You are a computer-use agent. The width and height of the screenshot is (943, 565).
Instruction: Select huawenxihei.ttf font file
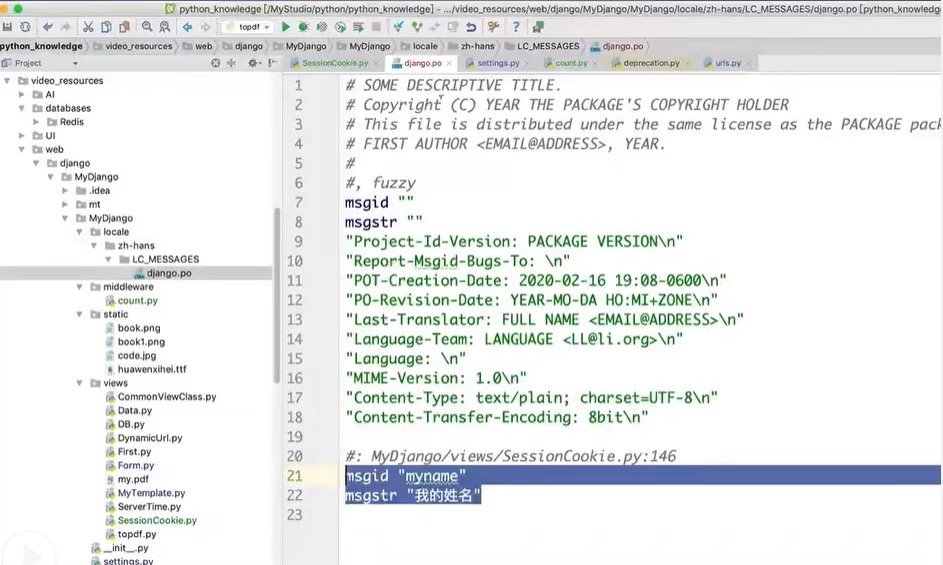click(152, 369)
